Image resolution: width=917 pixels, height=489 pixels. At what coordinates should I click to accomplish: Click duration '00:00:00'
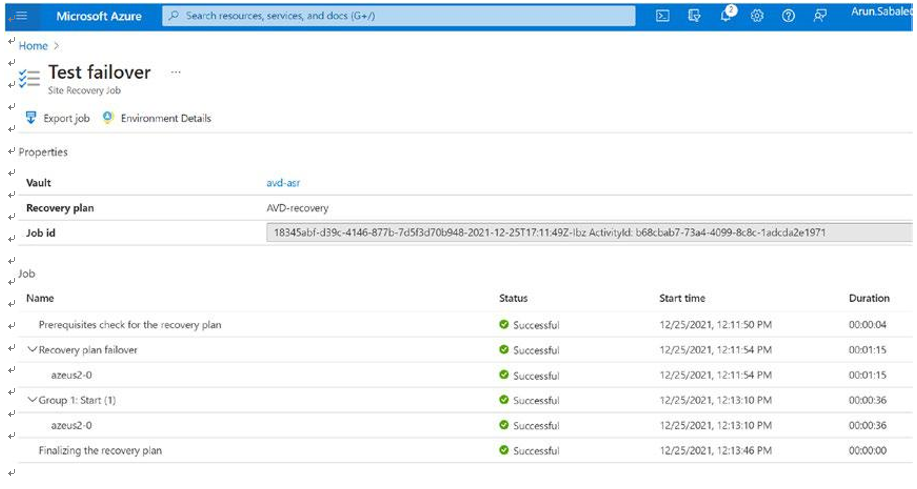[x=867, y=450]
